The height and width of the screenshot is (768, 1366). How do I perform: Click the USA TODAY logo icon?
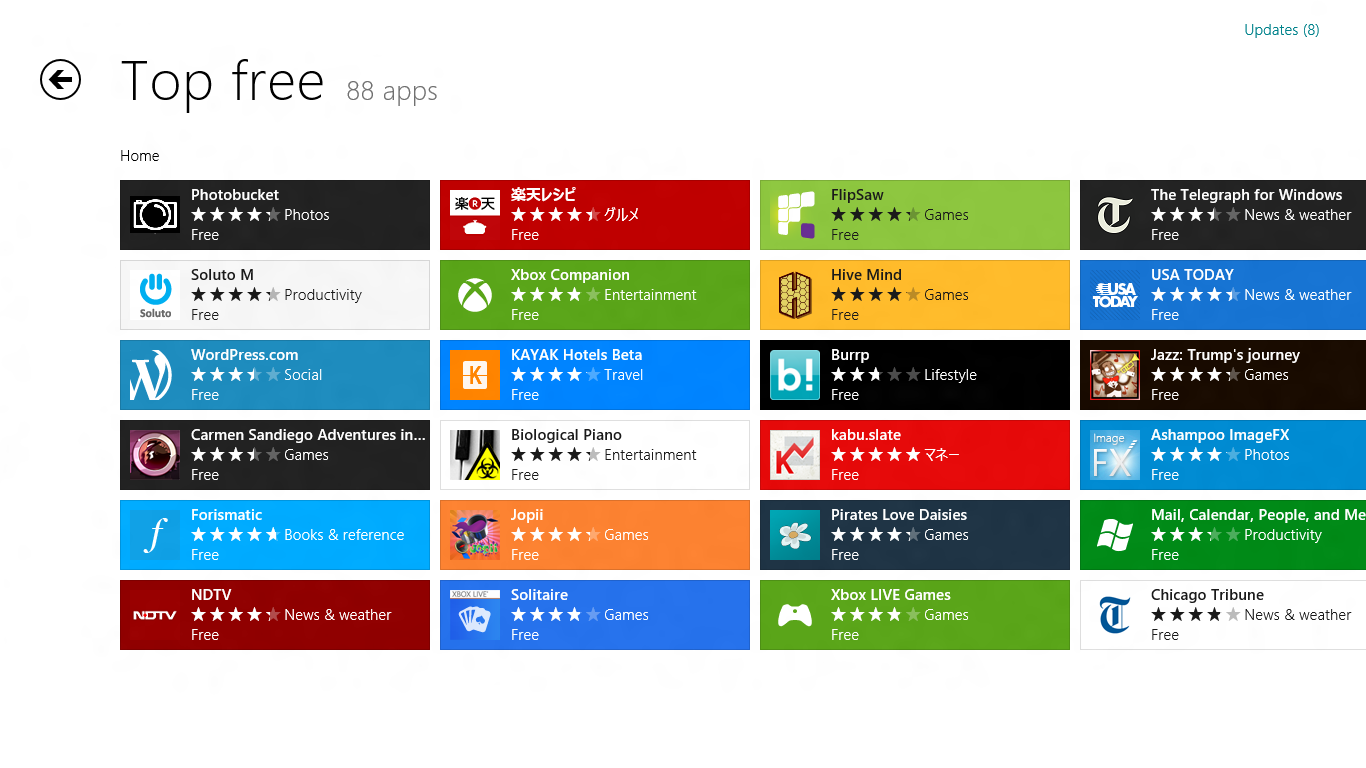(x=1115, y=295)
